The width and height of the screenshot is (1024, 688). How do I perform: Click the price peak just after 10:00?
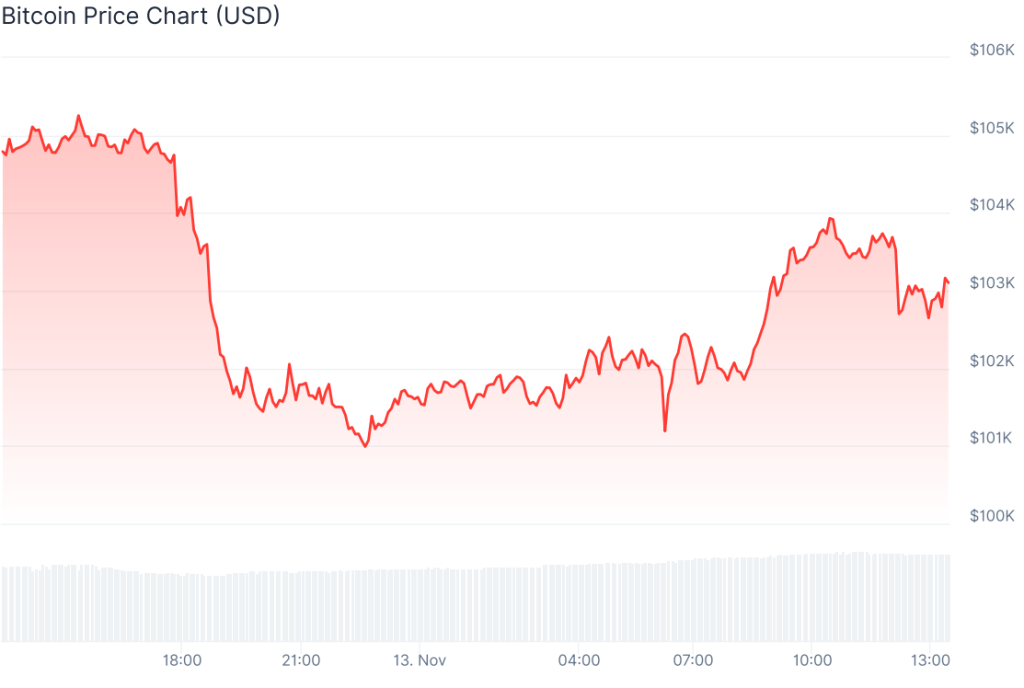(830, 218)
